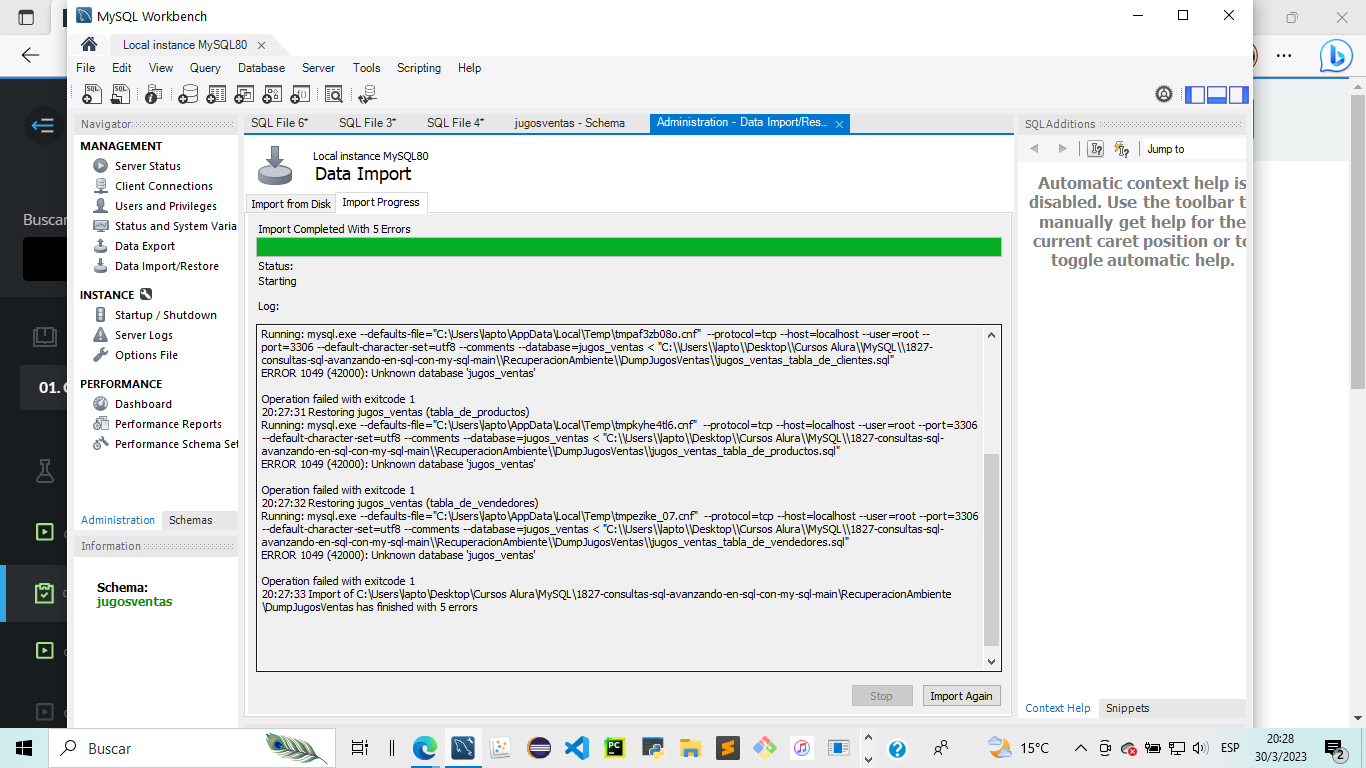Open the Tools menu
The width and height of the screenshot is (1366, 768).
(x=367, y=68)
